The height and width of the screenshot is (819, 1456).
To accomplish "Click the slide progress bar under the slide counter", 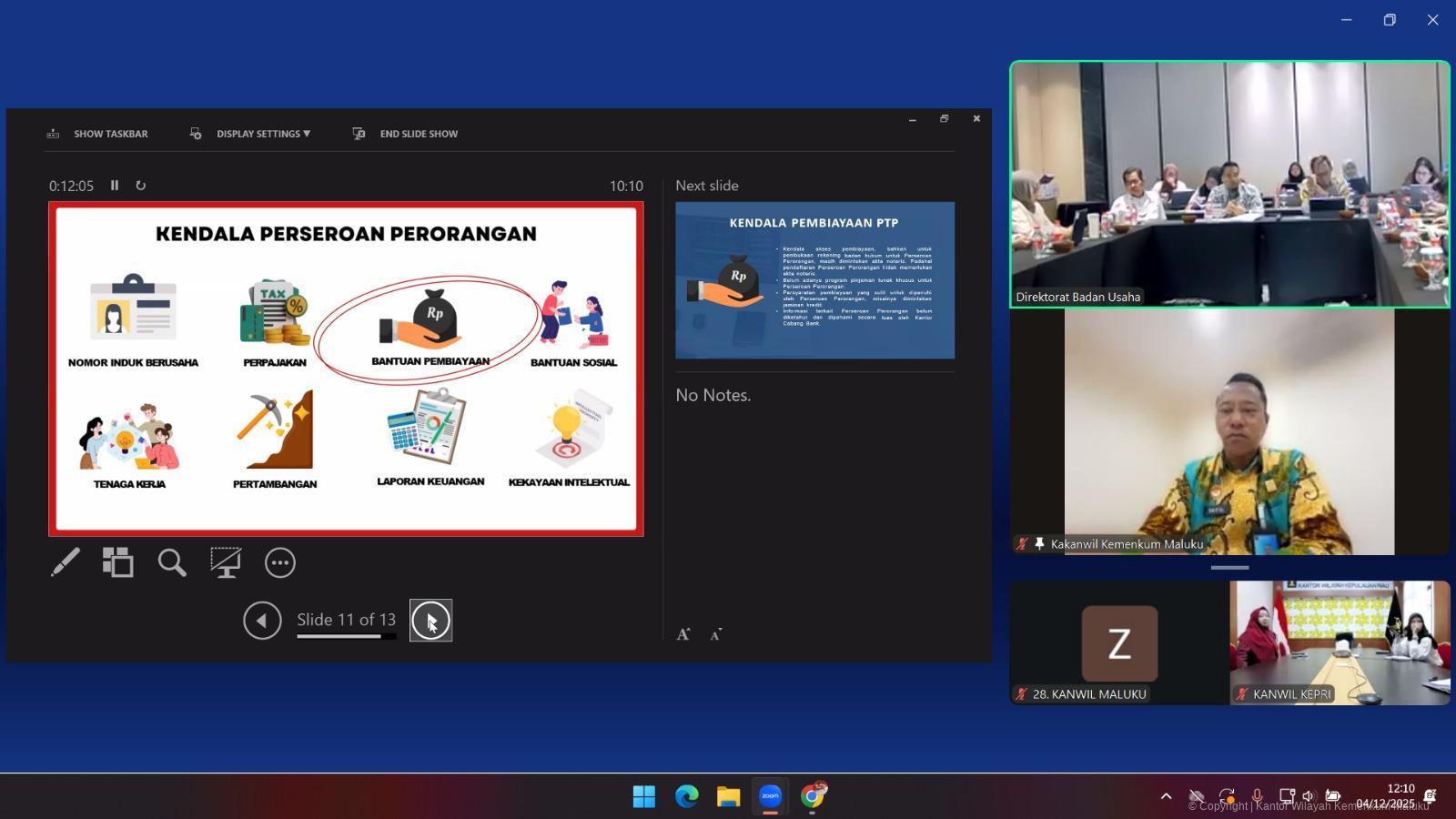I will (346, 636).
